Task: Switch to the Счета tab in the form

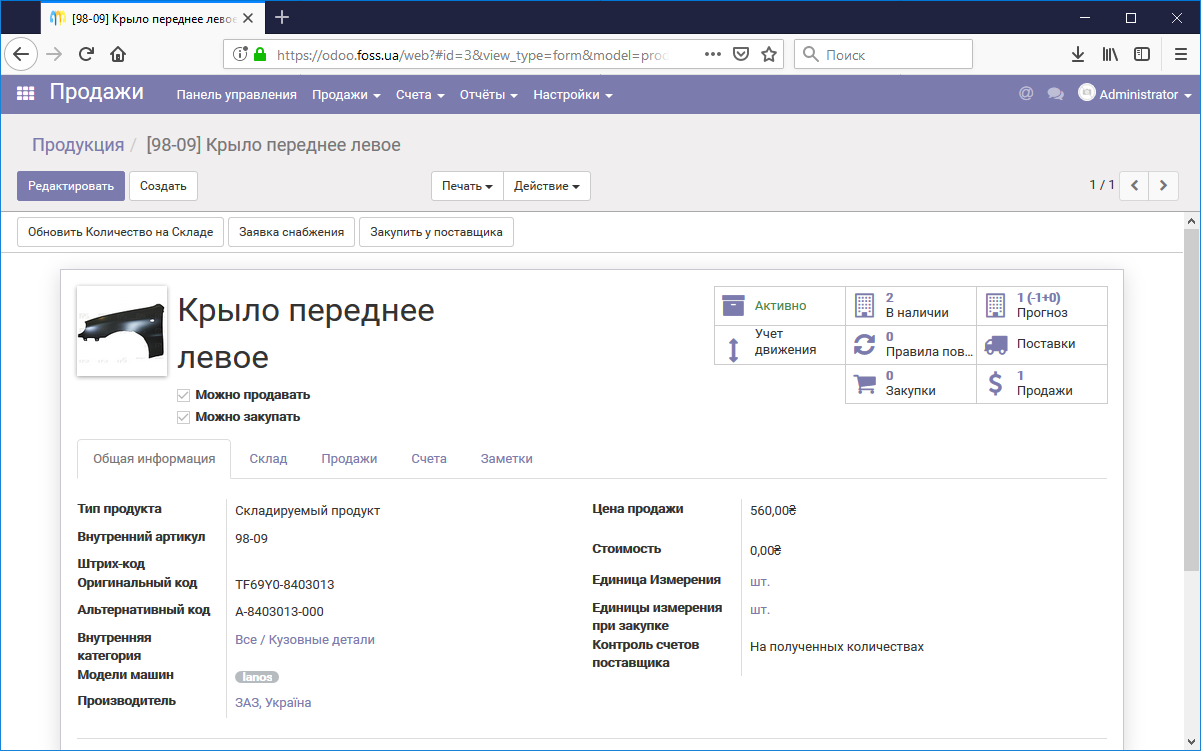Action: point(429,459)
